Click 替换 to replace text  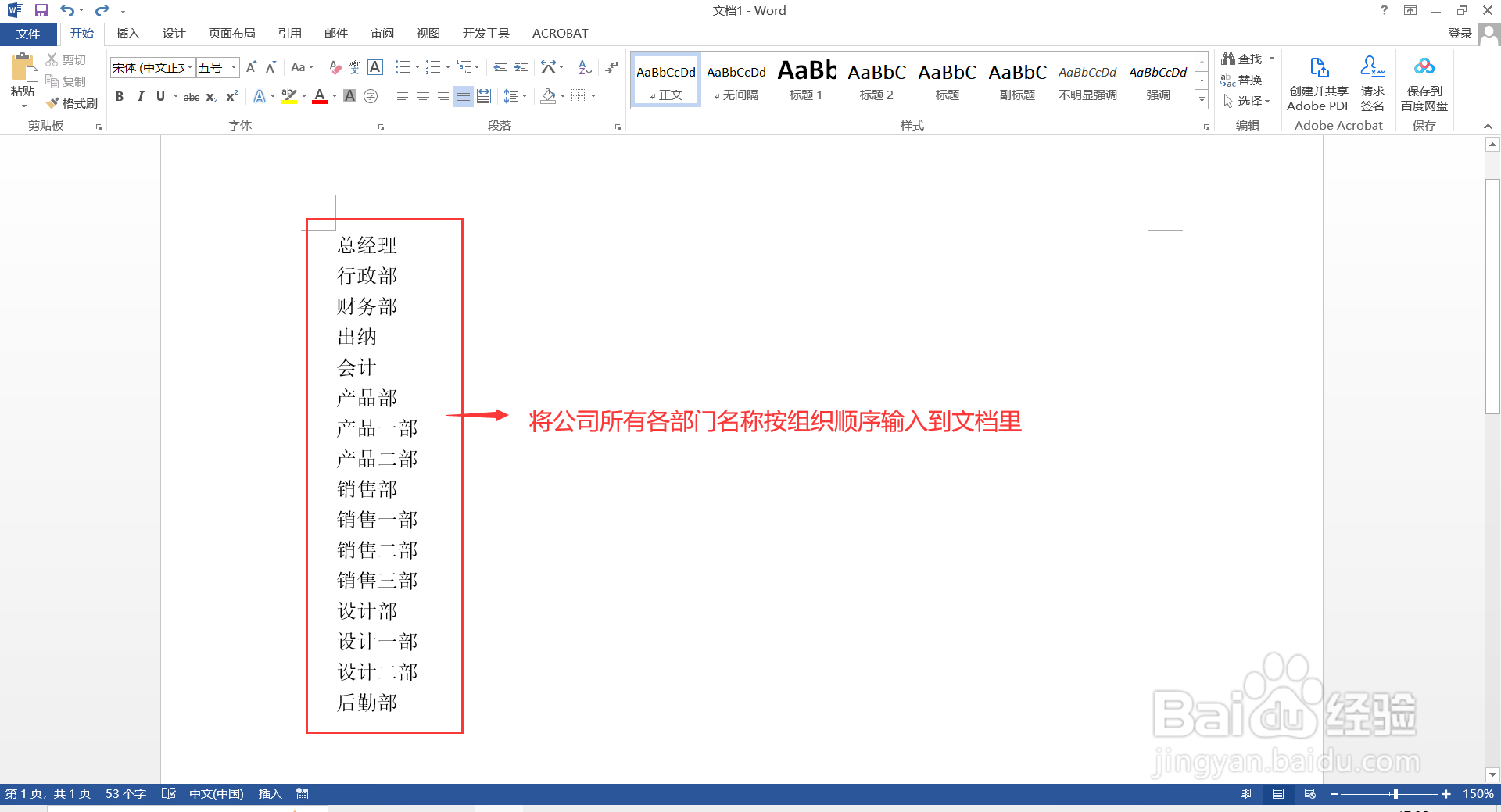coord(1241,80)
